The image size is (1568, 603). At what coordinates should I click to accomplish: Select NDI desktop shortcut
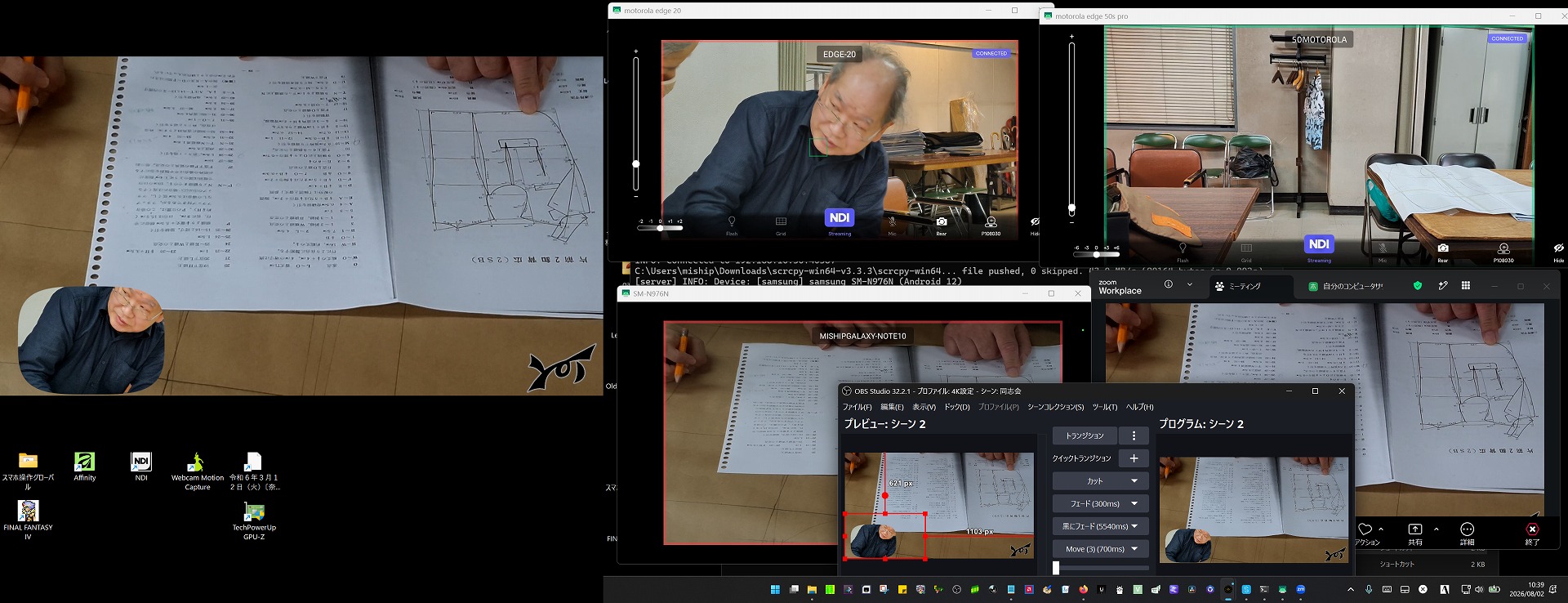click(x=141, y=467)
